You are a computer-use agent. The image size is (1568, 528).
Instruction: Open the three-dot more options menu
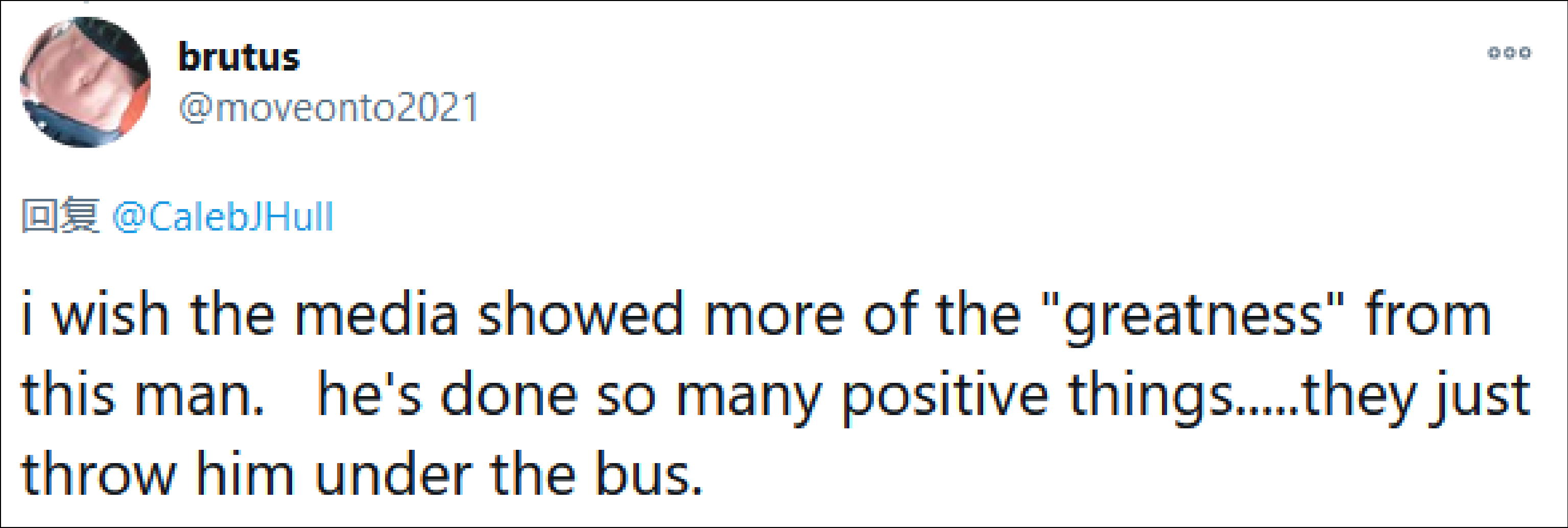pos(1509,53)
